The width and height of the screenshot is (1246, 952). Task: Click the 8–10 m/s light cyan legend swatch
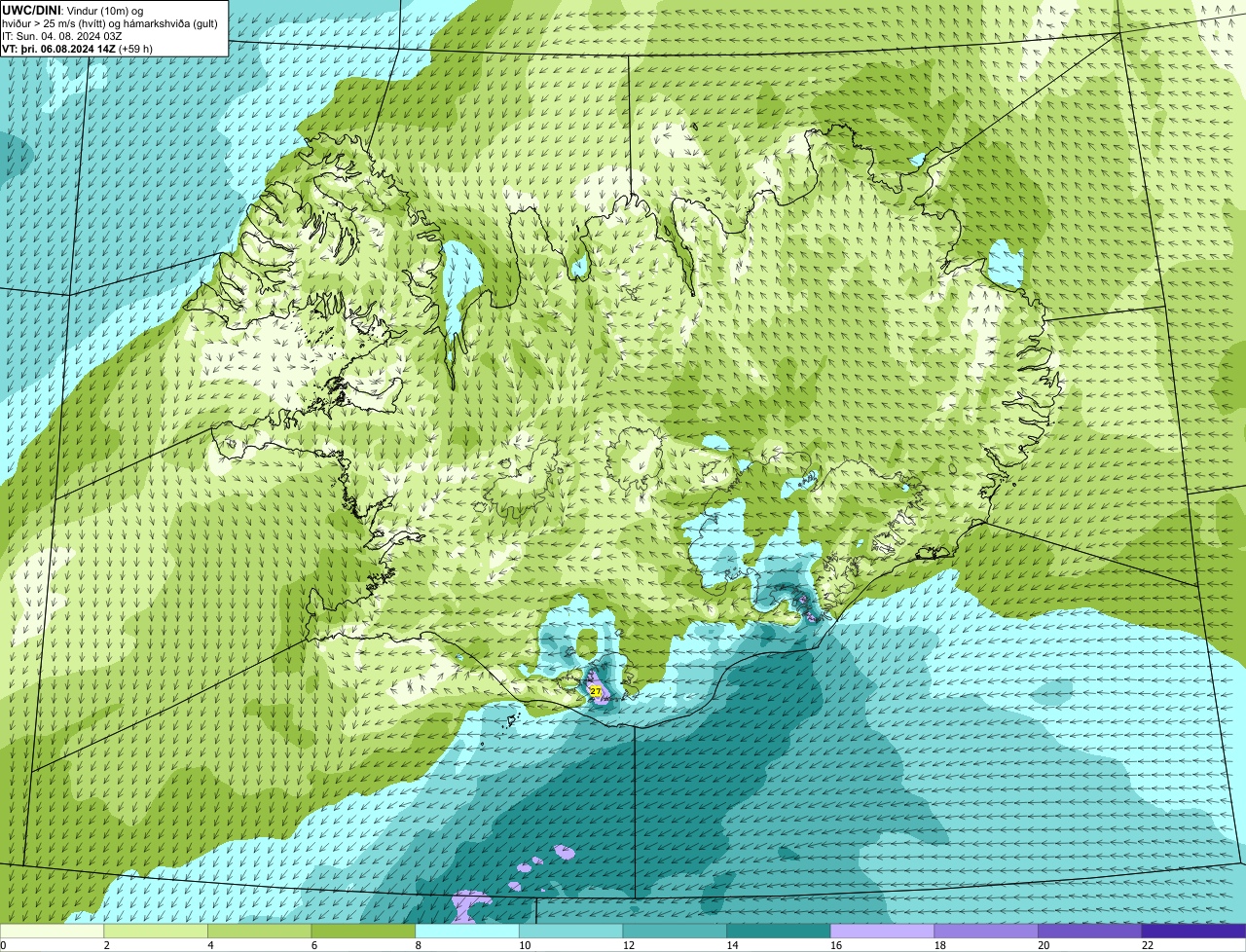[x=467, y=931]
